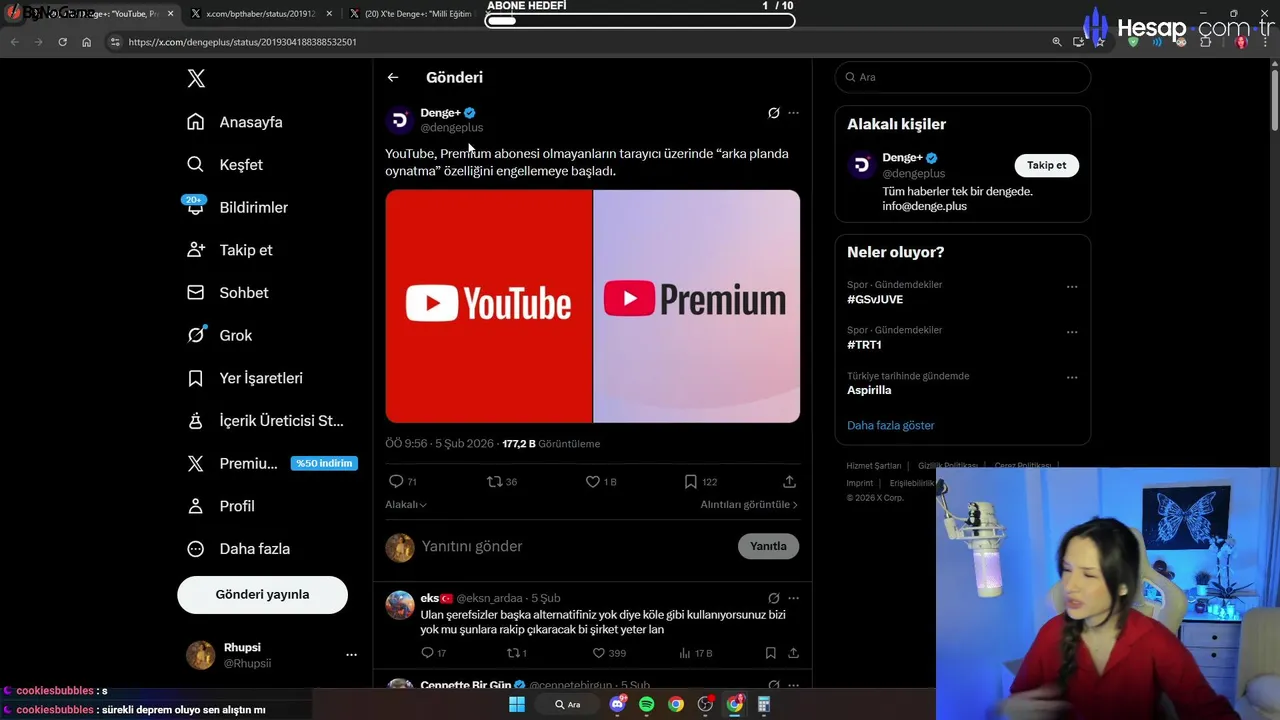The height and width of the screenshot is (720, 1280).
Task: Click the Yanıtla button
Action: tap(768, 546)
